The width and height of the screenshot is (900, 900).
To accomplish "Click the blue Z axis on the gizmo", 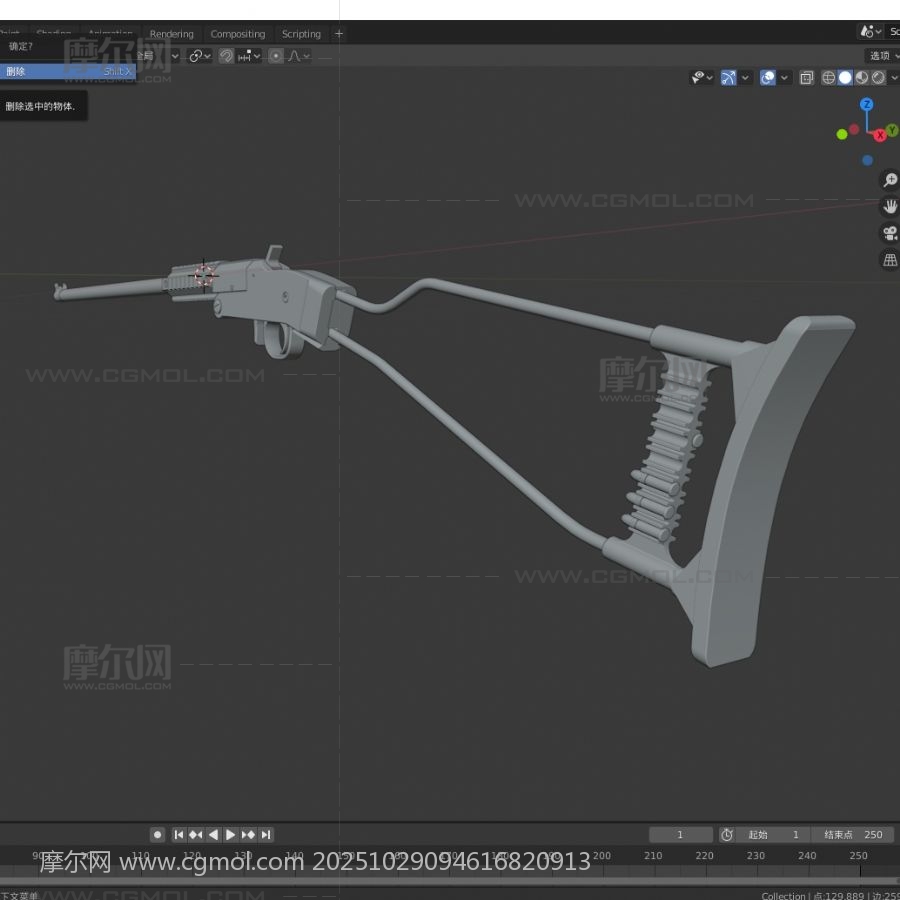I will pyautogui.click(x=867, y=104).
